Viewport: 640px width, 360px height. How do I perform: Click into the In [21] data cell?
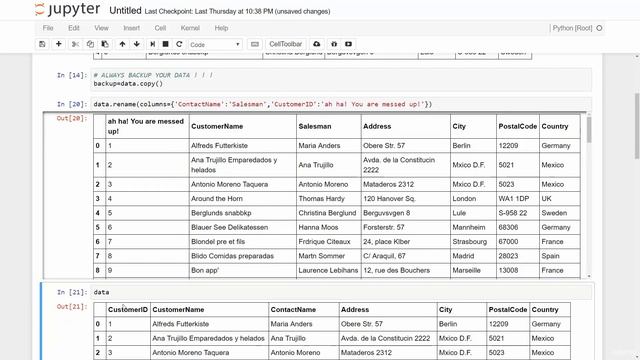[341, 292]
